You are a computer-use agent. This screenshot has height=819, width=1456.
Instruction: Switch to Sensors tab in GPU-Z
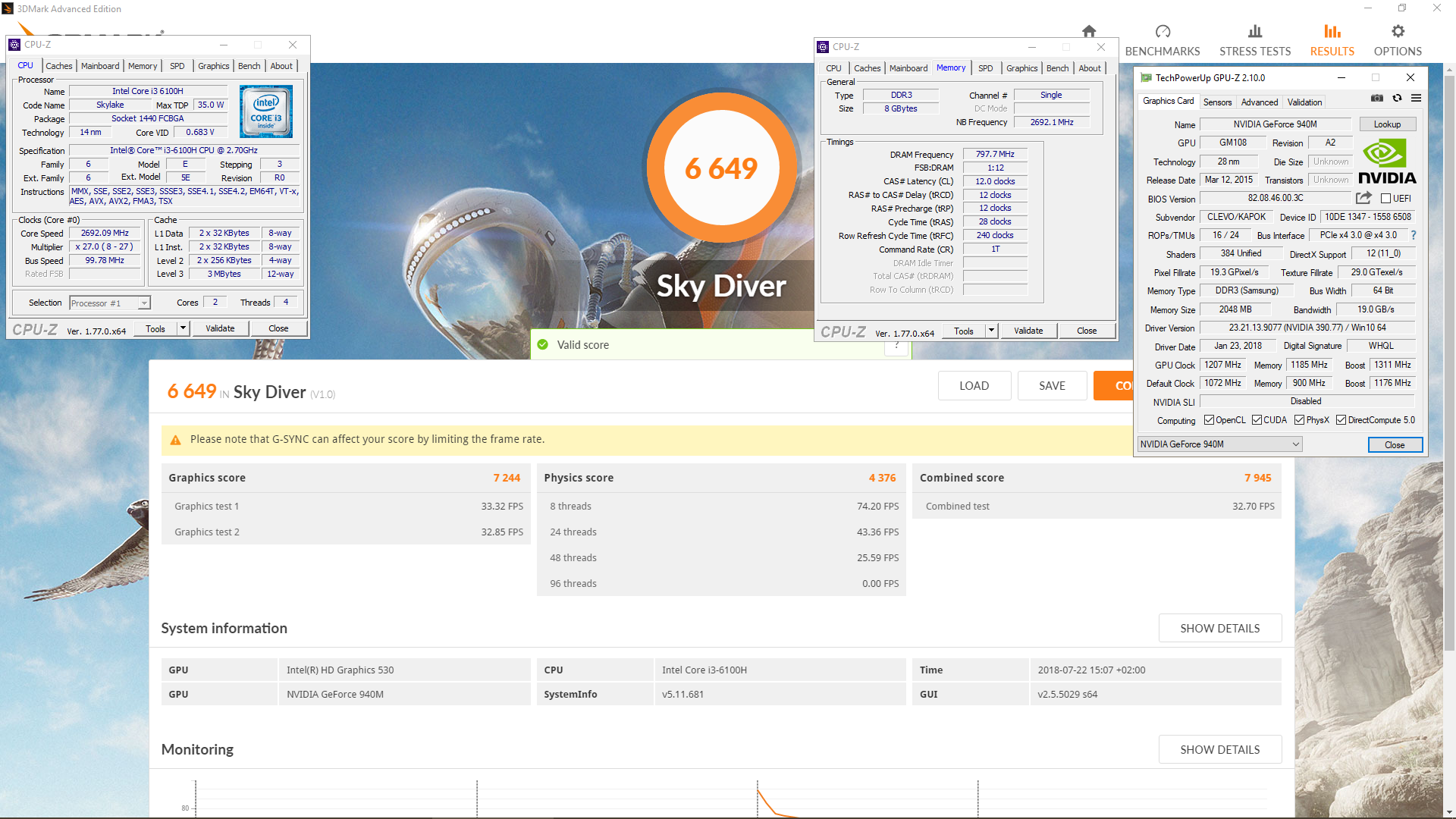[x=1217, y=102]
